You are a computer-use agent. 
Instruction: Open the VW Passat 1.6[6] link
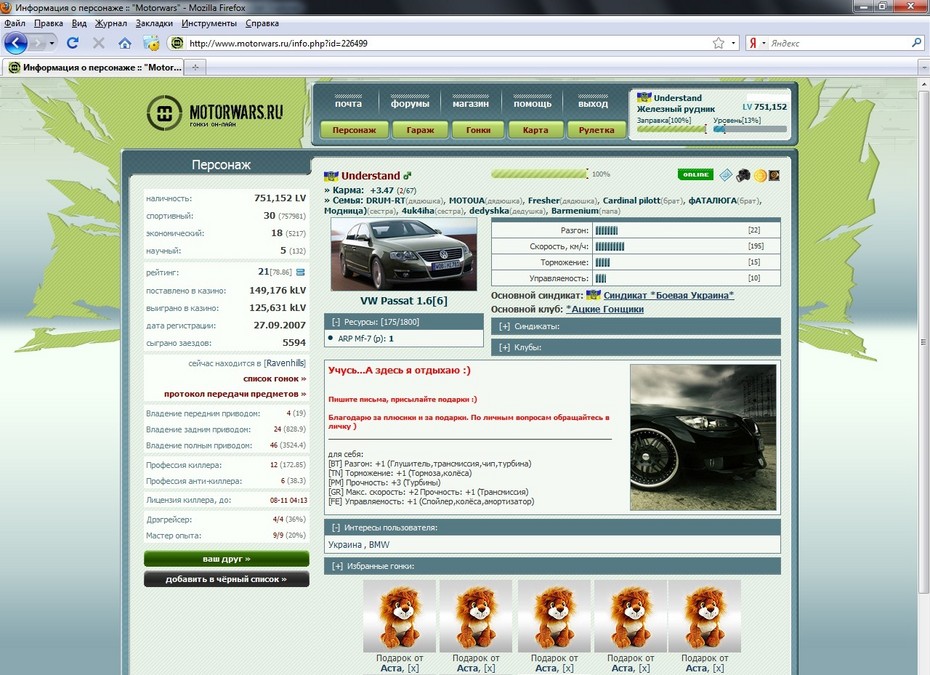(x=403, y=301)
